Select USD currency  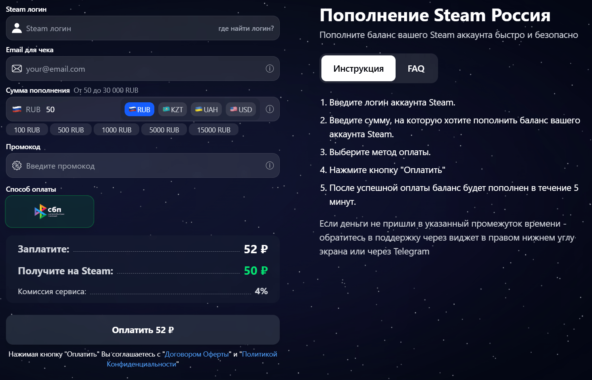pyautogui.click(x=241, y=110)
